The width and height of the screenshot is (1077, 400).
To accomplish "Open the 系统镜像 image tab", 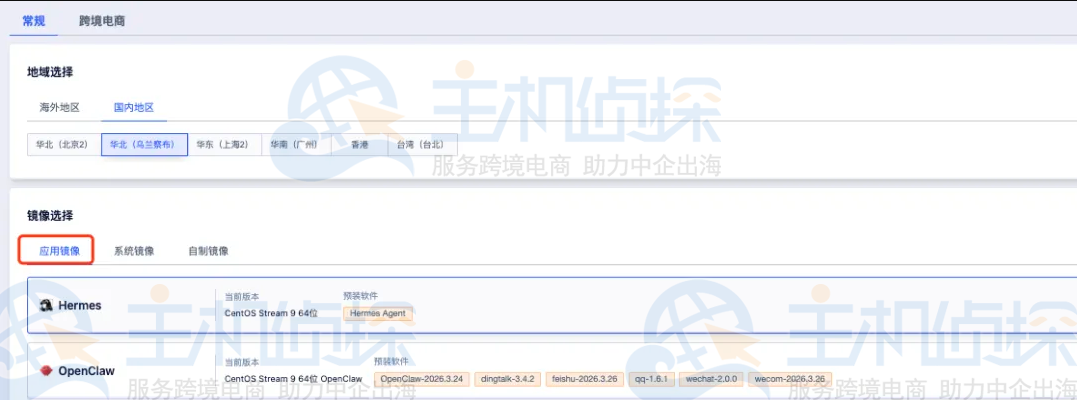I will coord(134,251).
